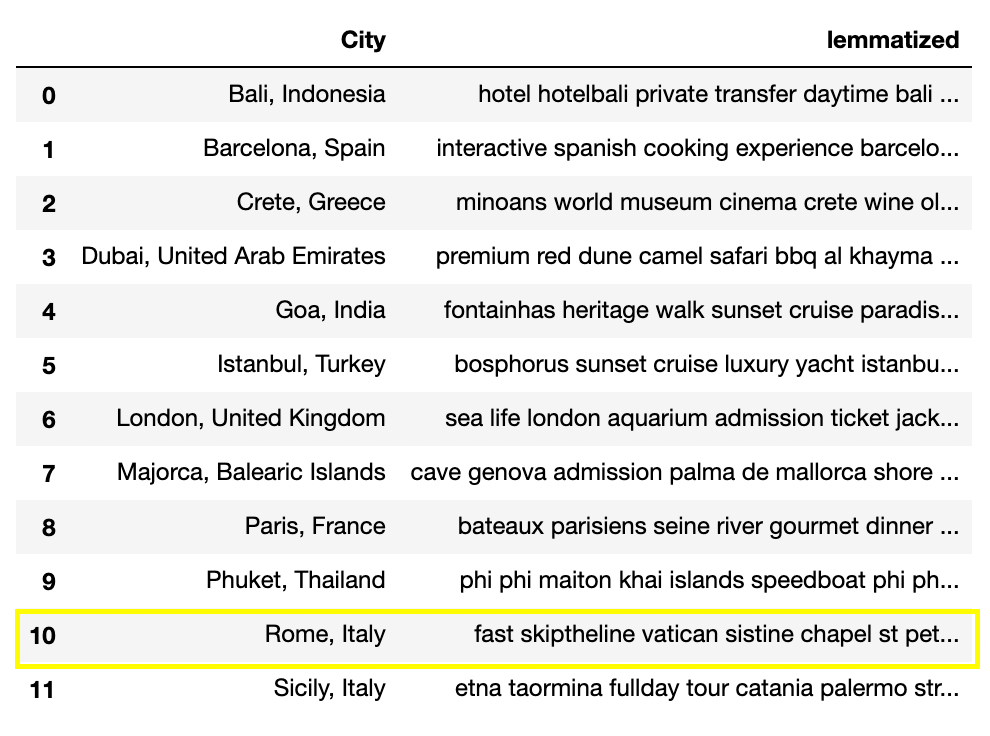Click row index 10
Image resolution: width=990 pixels, height=736 pixels.
[42, 635]
